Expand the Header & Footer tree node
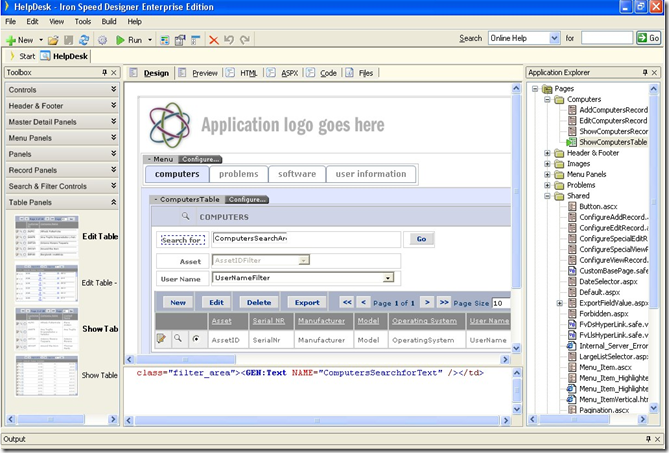Screen dimensions: 669x453 [x=547, y=153]
